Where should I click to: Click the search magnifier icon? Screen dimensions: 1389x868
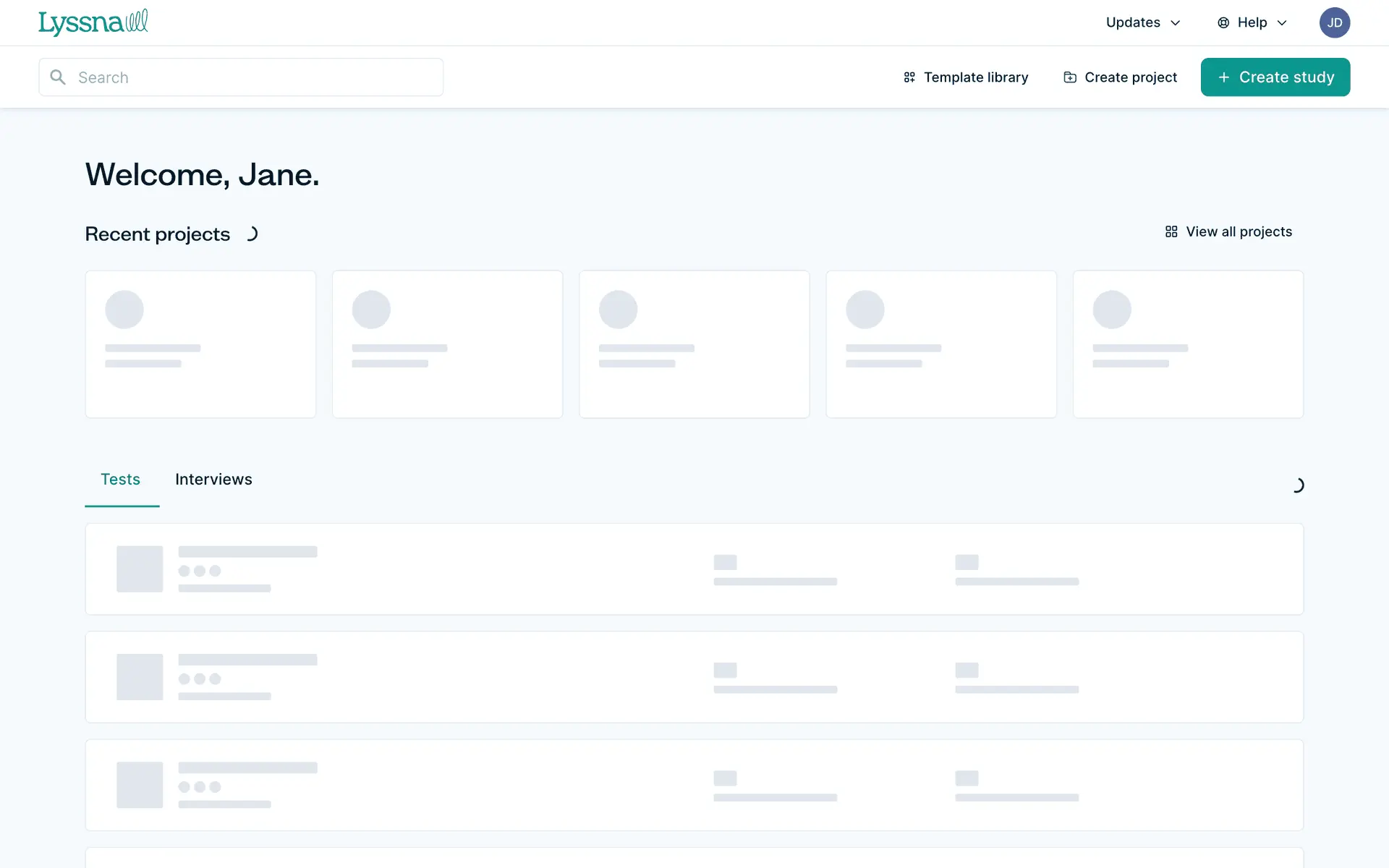[x=58, y=77]
